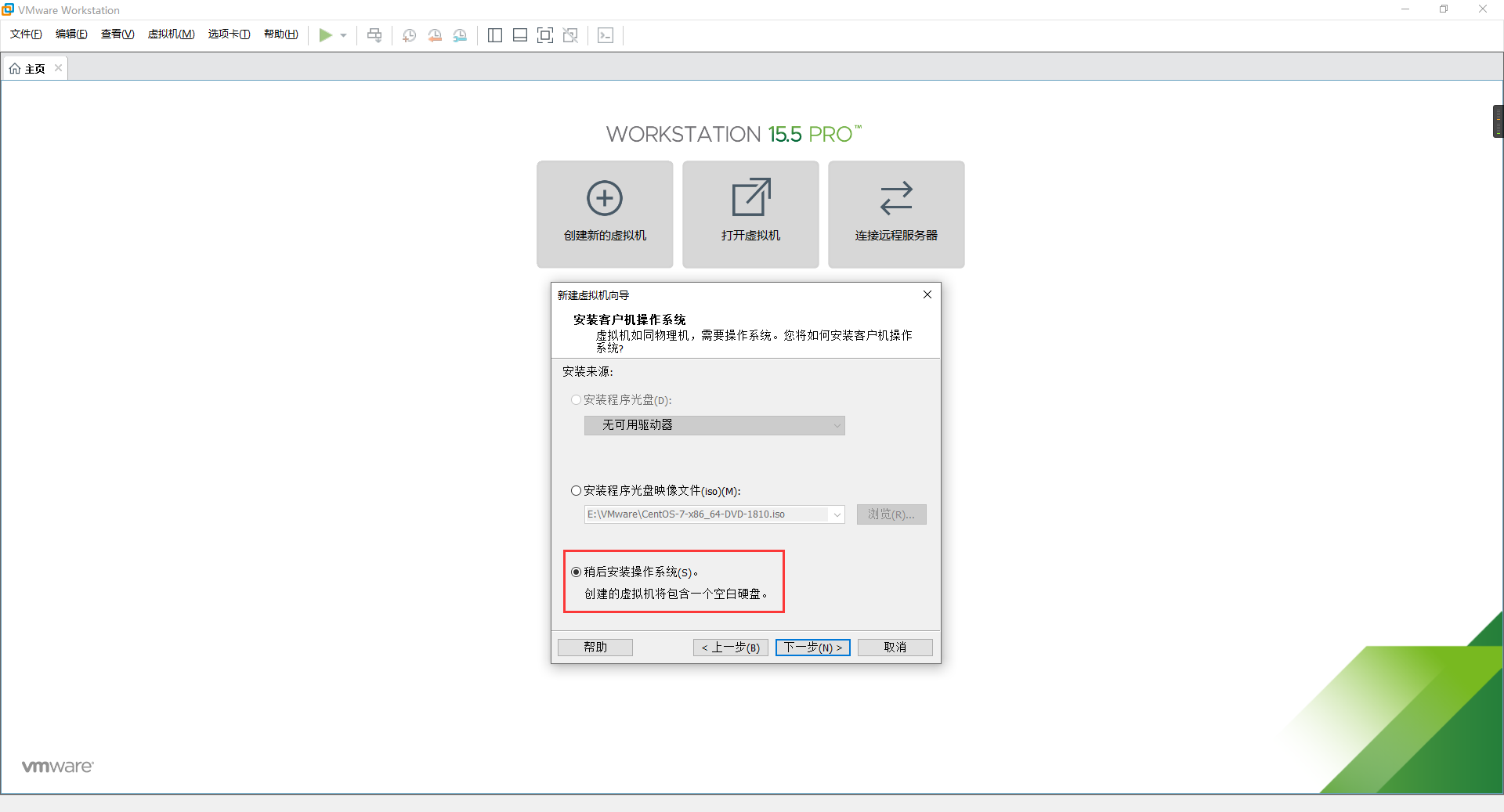Image resolution: width=1504 pixels, height=812 pixels.
Task: Toggle the library sidebar view icon
Action: click(x=495, y=35)
